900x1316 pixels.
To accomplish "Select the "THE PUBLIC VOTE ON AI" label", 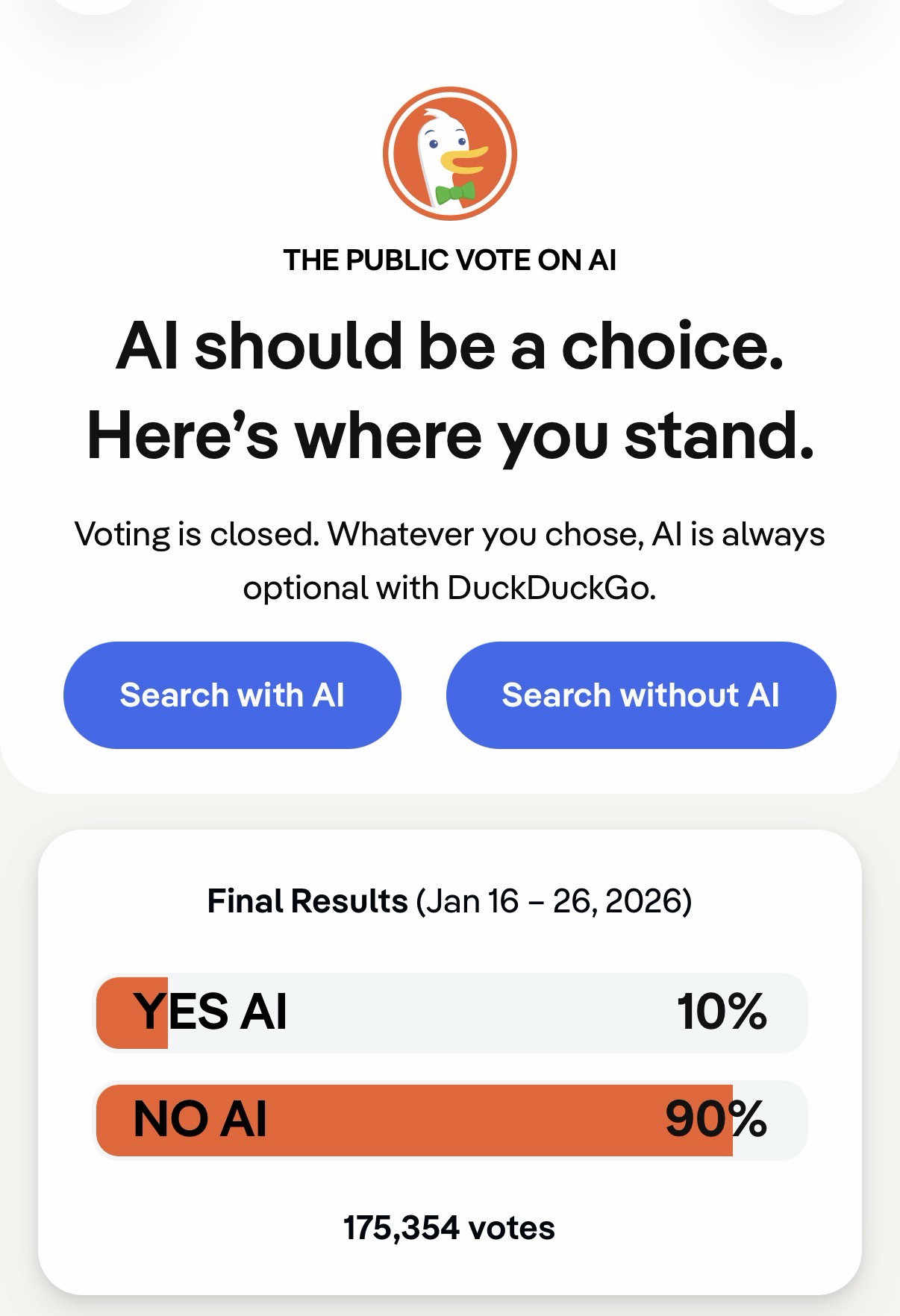I will (x=449, y=260).
